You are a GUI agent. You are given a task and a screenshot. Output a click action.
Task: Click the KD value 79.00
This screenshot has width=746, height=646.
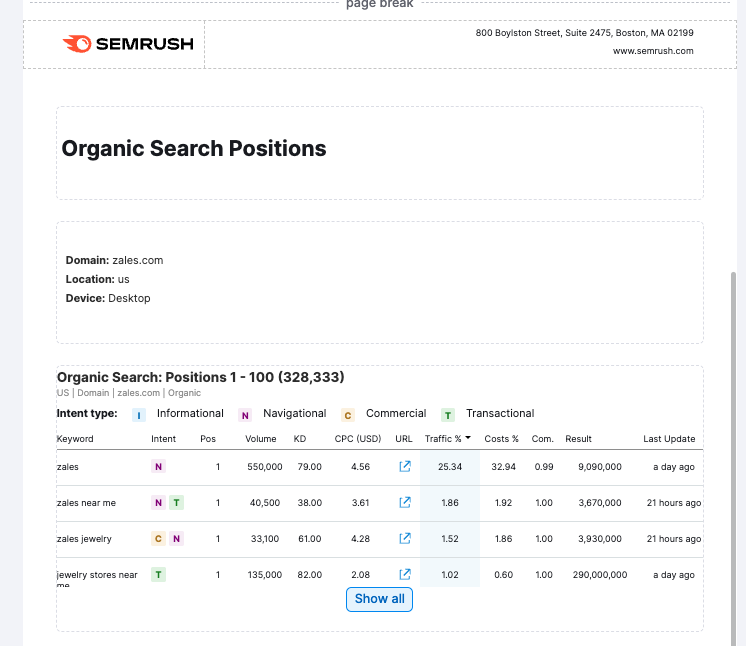click(x=309, y=467)
